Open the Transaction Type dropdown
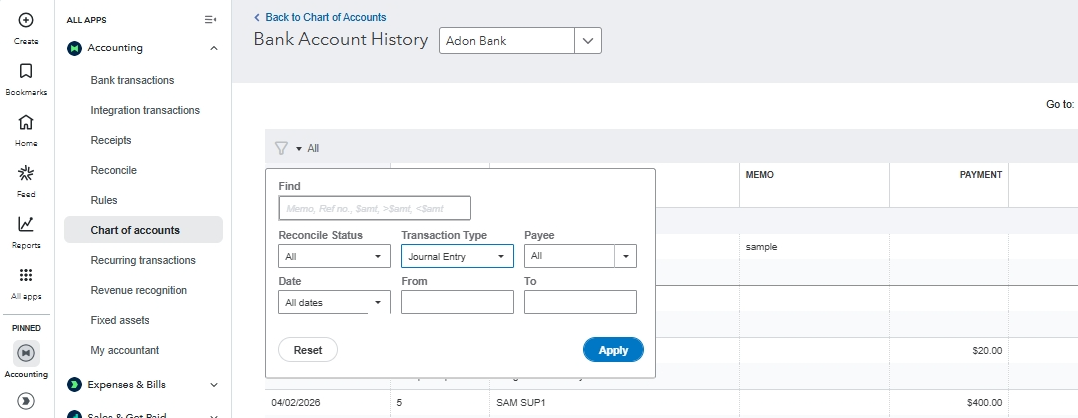Viewport: 1078px width, 418px height. coord(457,257)
